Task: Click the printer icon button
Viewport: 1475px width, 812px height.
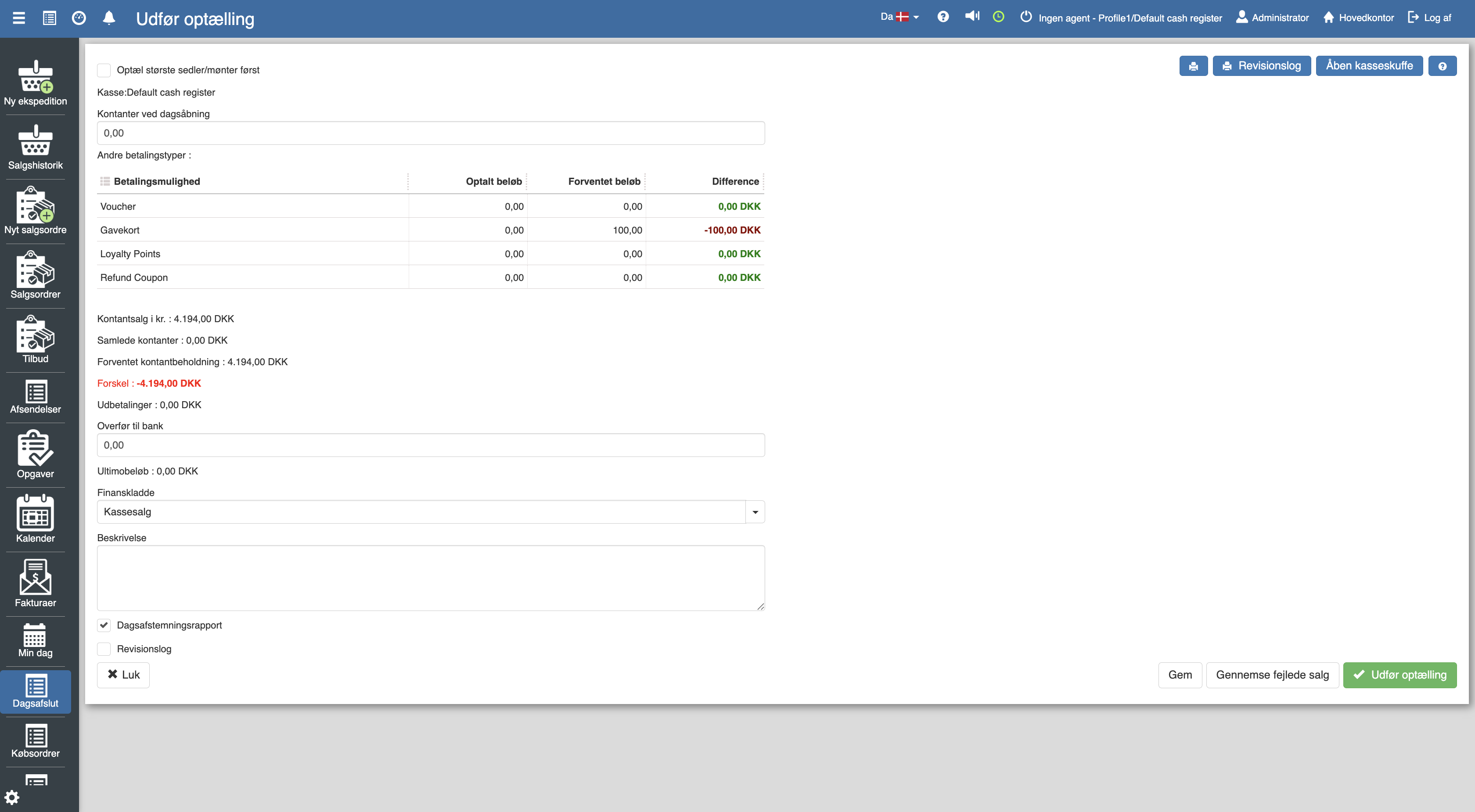Action: point(1193,66)
